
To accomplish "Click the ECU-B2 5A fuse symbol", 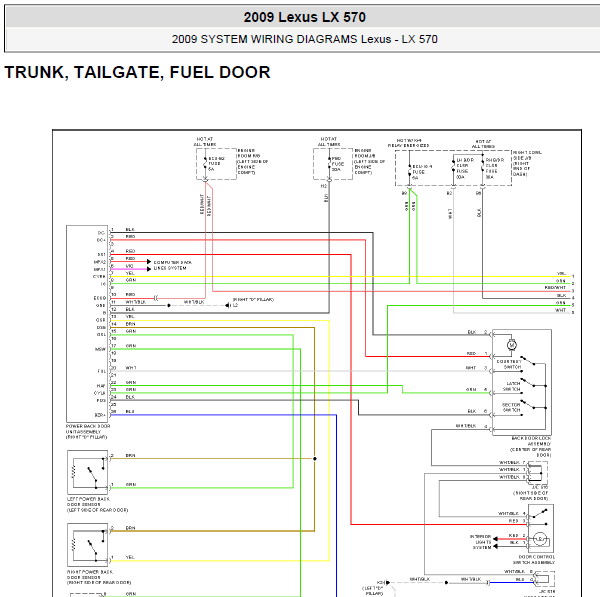I will 205,164.
